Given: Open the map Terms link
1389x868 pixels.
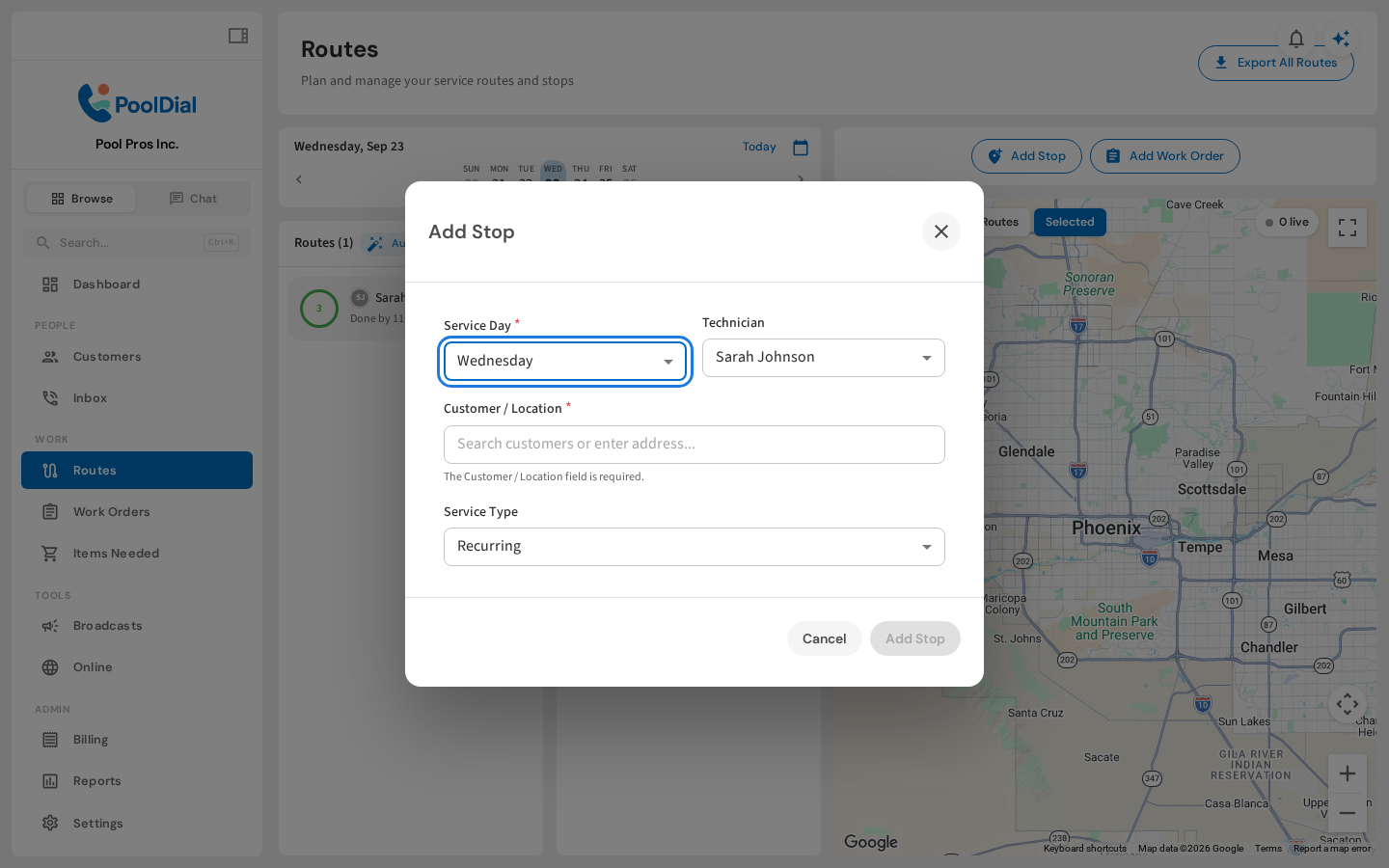Looking at the screenshot, I should 1268,849.
